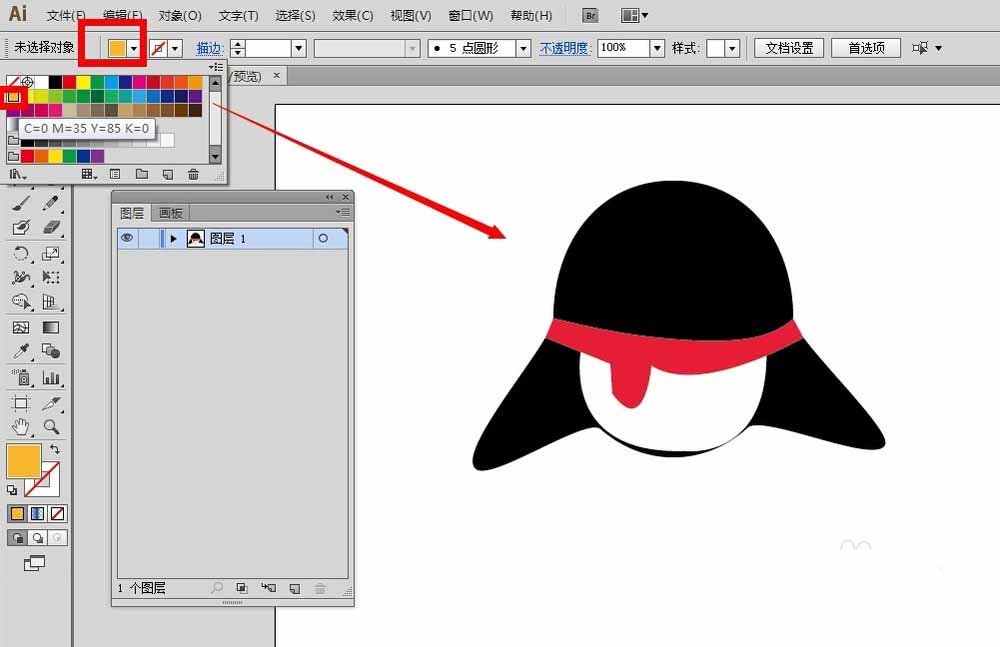Open stroke weight dropdown
The width and height of the screenshot is (1000, 647).
(299, 48)
